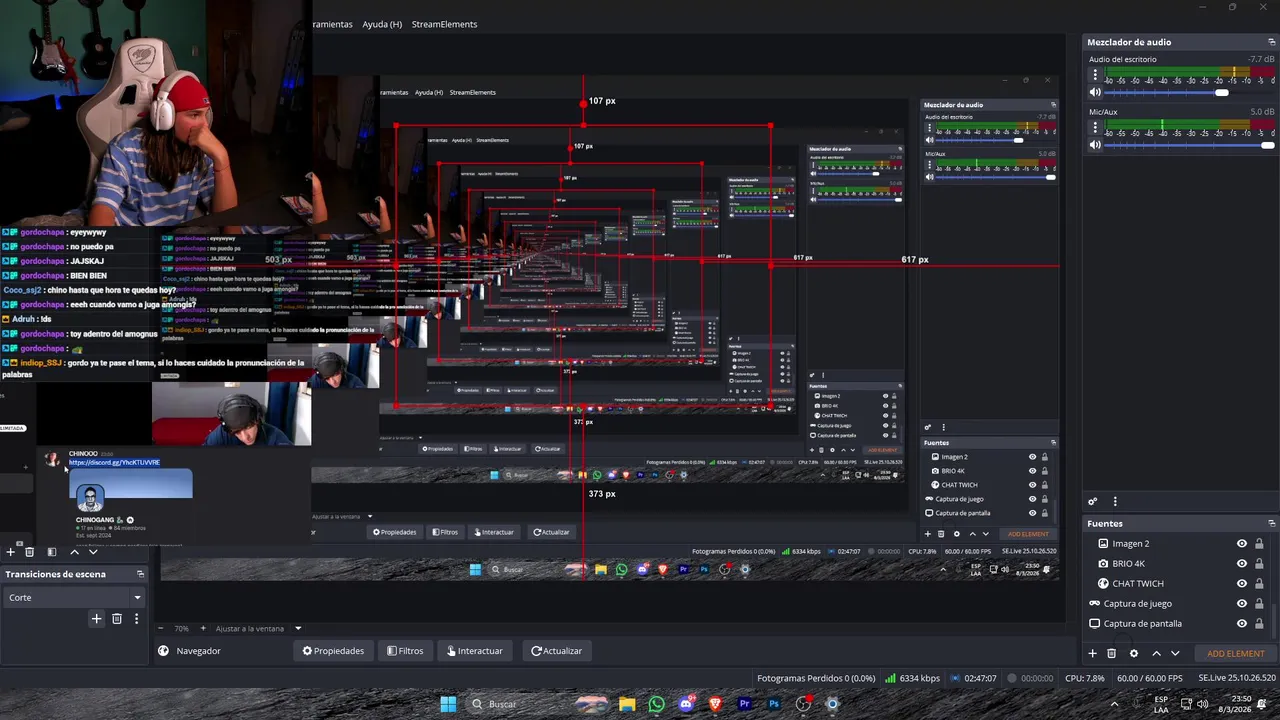Click the CHAT TWICH browser source icon
The image size is (1280, 720).
click(x=1103, y=583)
